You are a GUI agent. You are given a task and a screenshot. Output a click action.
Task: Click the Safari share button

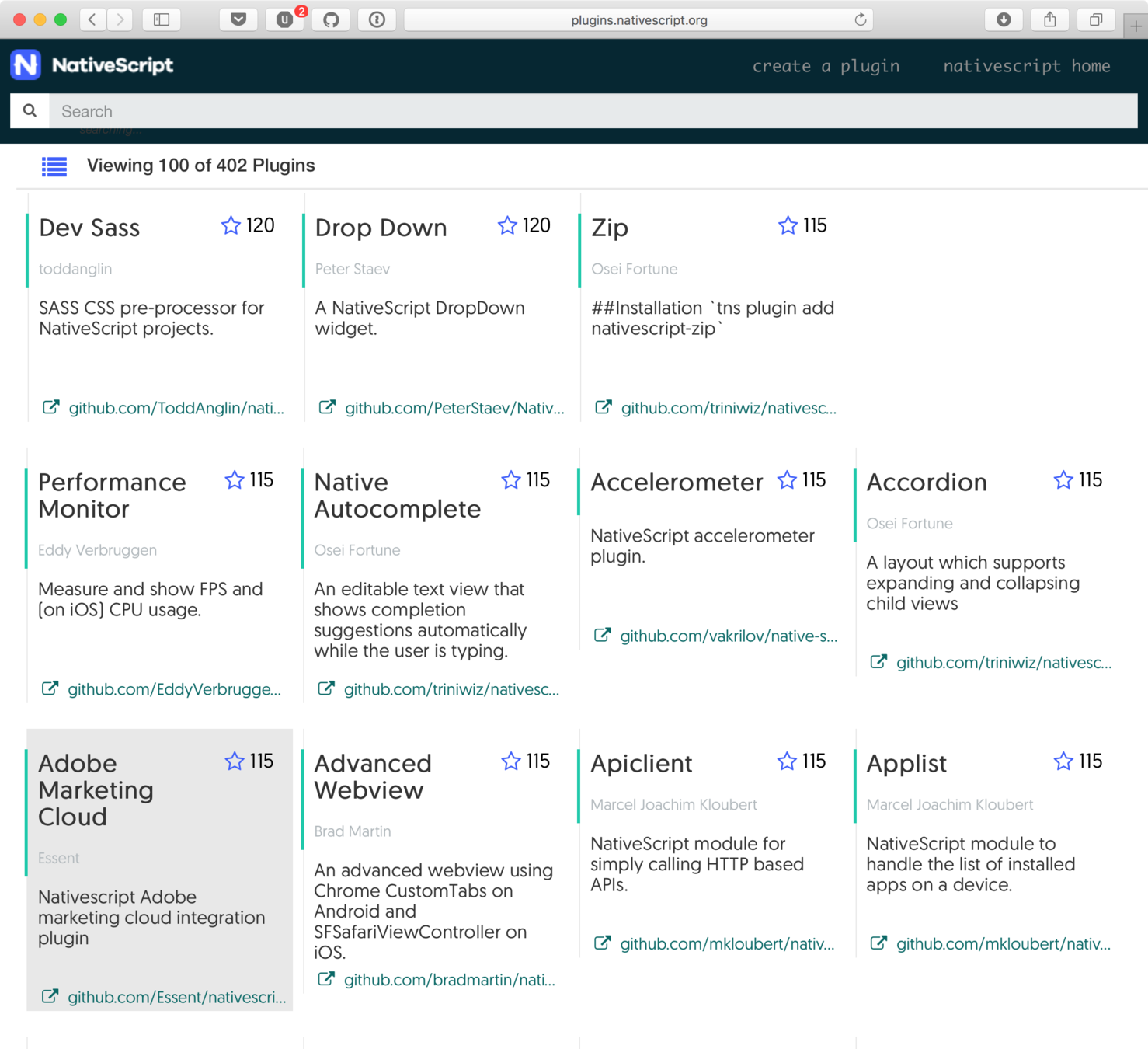click(1050, 19)
